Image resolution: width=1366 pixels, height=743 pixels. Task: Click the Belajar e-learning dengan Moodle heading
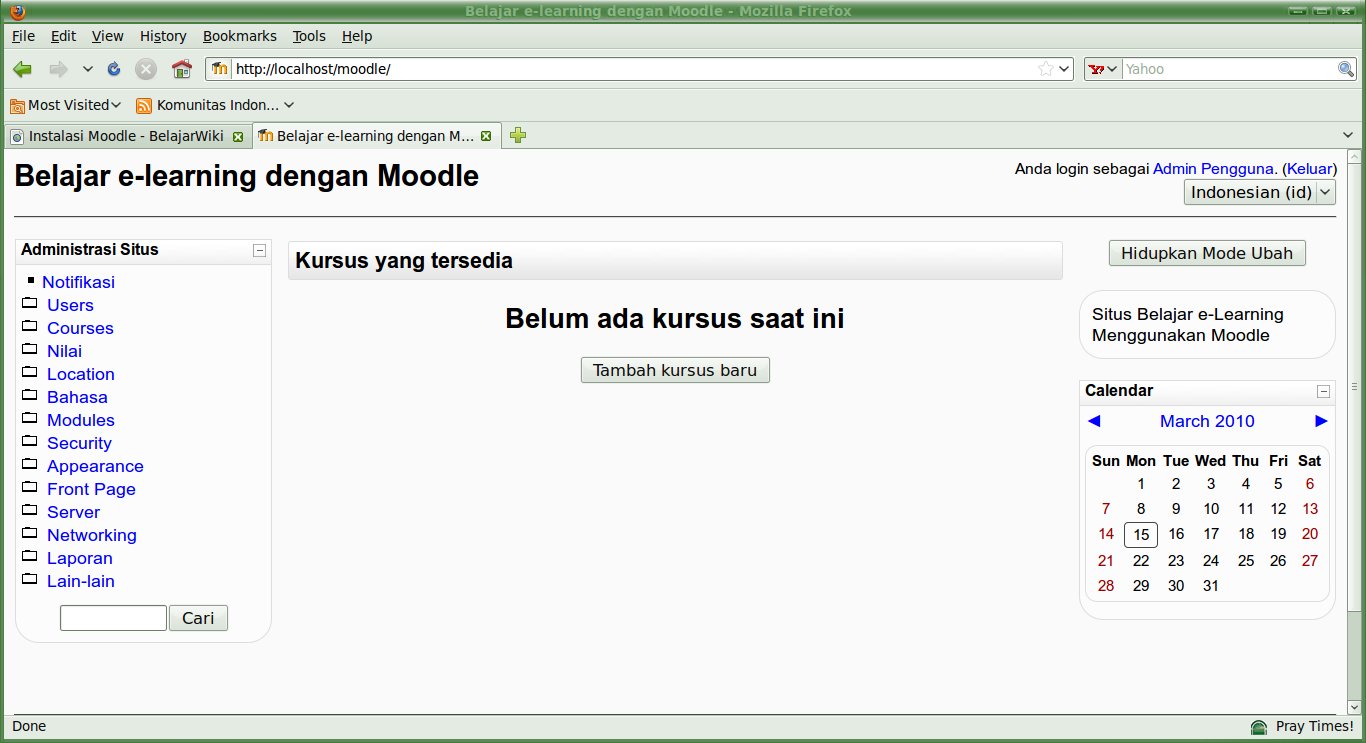tap(247, 177)
